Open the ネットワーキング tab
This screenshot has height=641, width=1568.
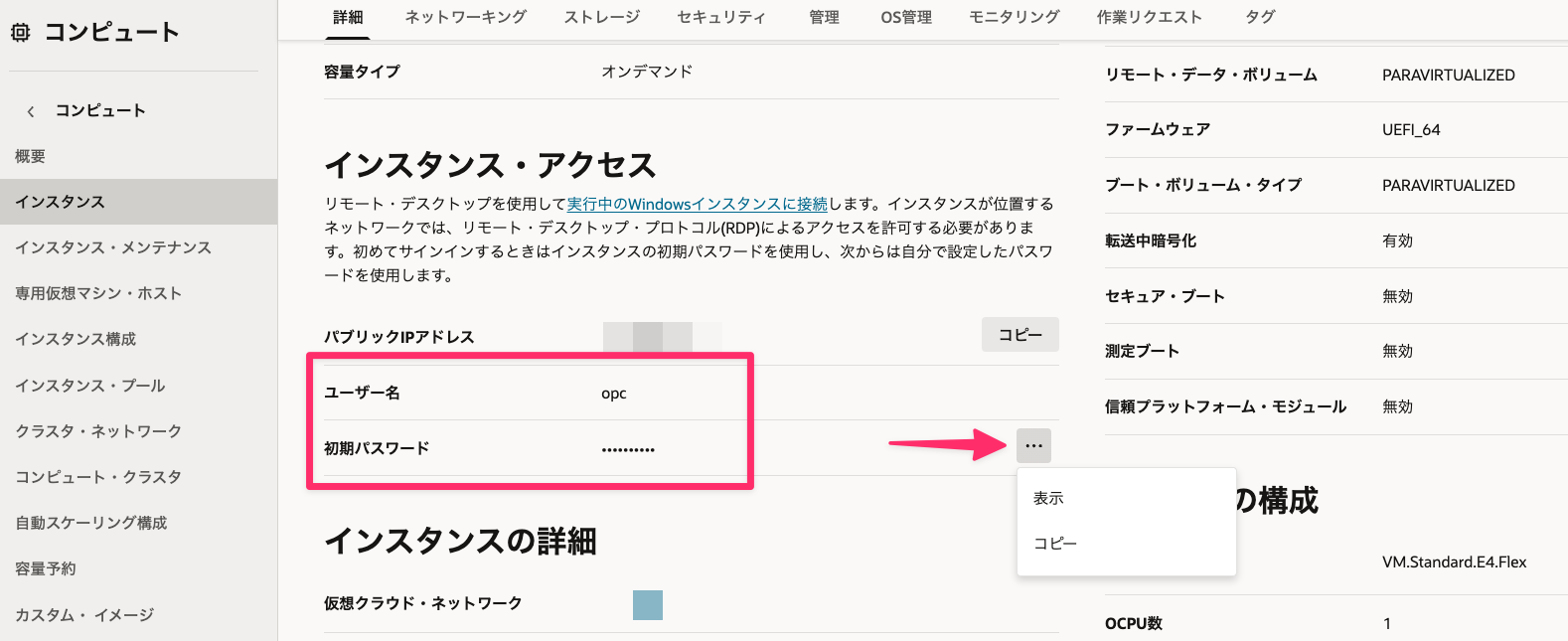click(x=466, y=17)
